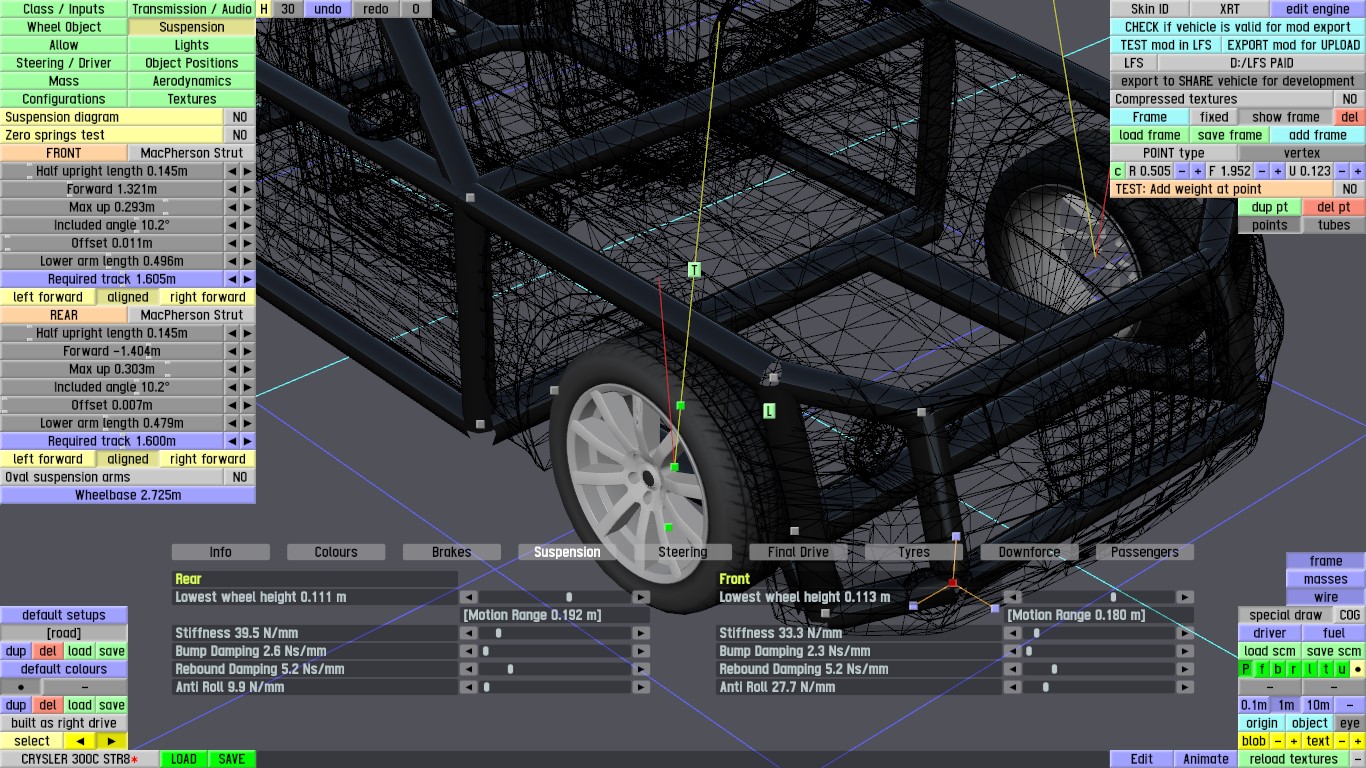Adjust front Anti Roll 27.7 N/mm slider

pyautogui.click(x=1098, y=687)
